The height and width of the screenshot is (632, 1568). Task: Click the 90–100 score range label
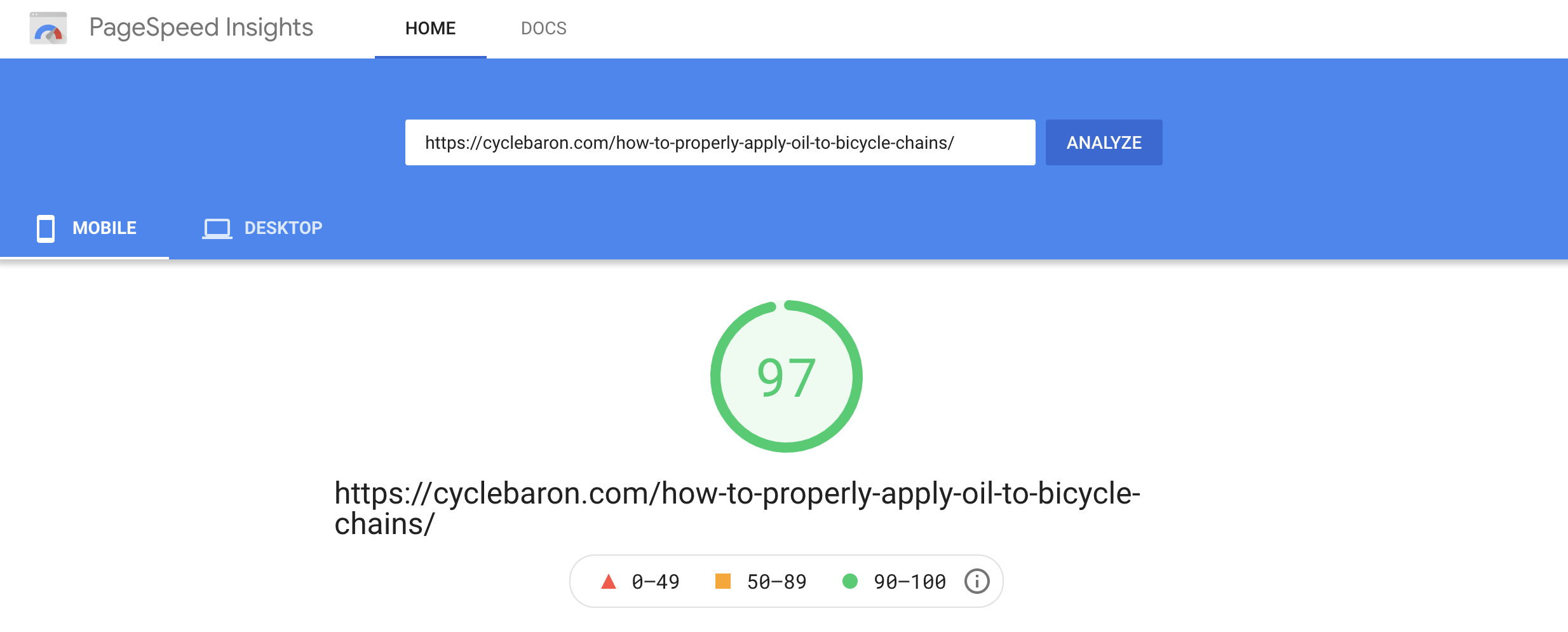click(x=909, y=582)
